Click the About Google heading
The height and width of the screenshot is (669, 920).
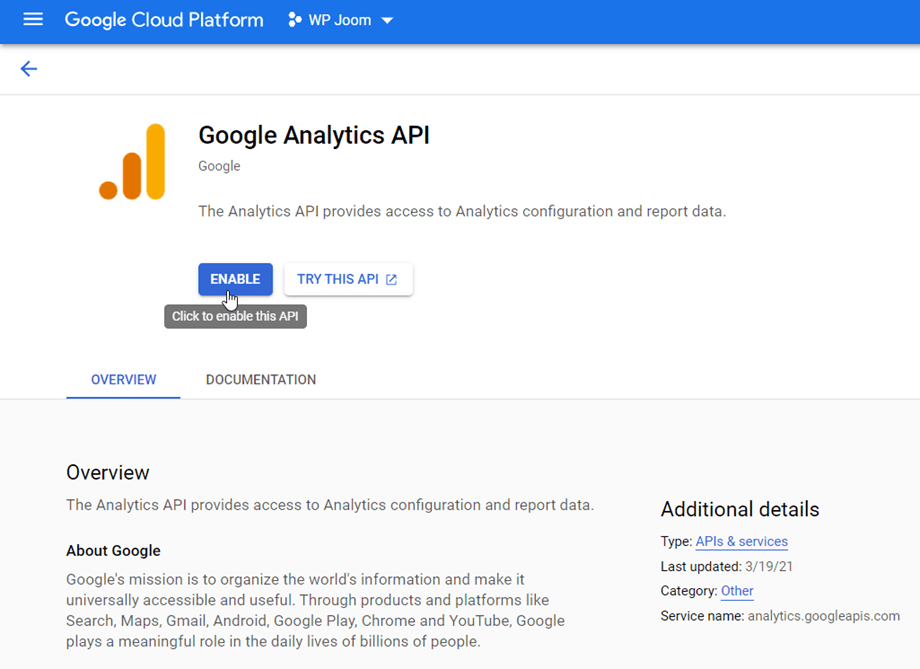click(113, 550)
